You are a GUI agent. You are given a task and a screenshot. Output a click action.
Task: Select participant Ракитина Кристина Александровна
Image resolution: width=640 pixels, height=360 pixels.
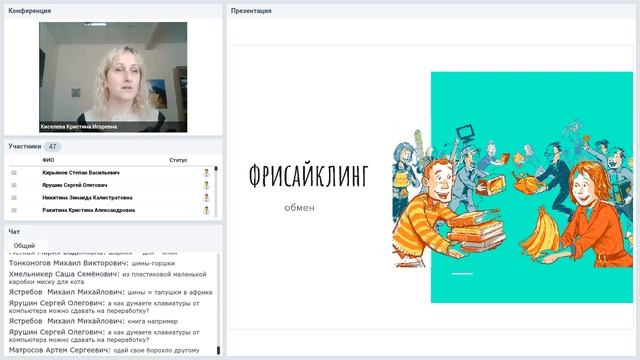pos(89,210)
